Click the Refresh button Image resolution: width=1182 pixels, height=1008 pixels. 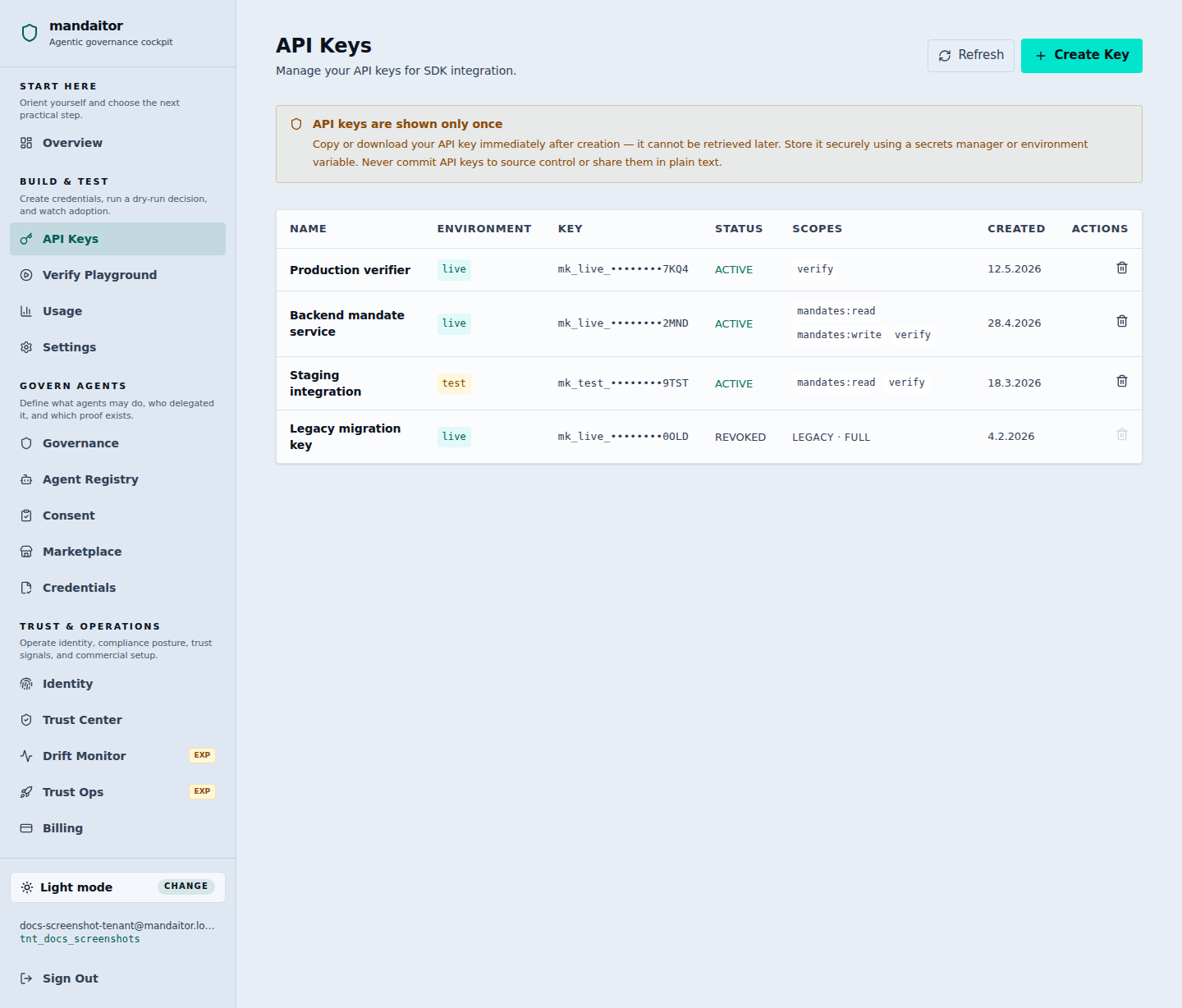(x=971, y=56)
